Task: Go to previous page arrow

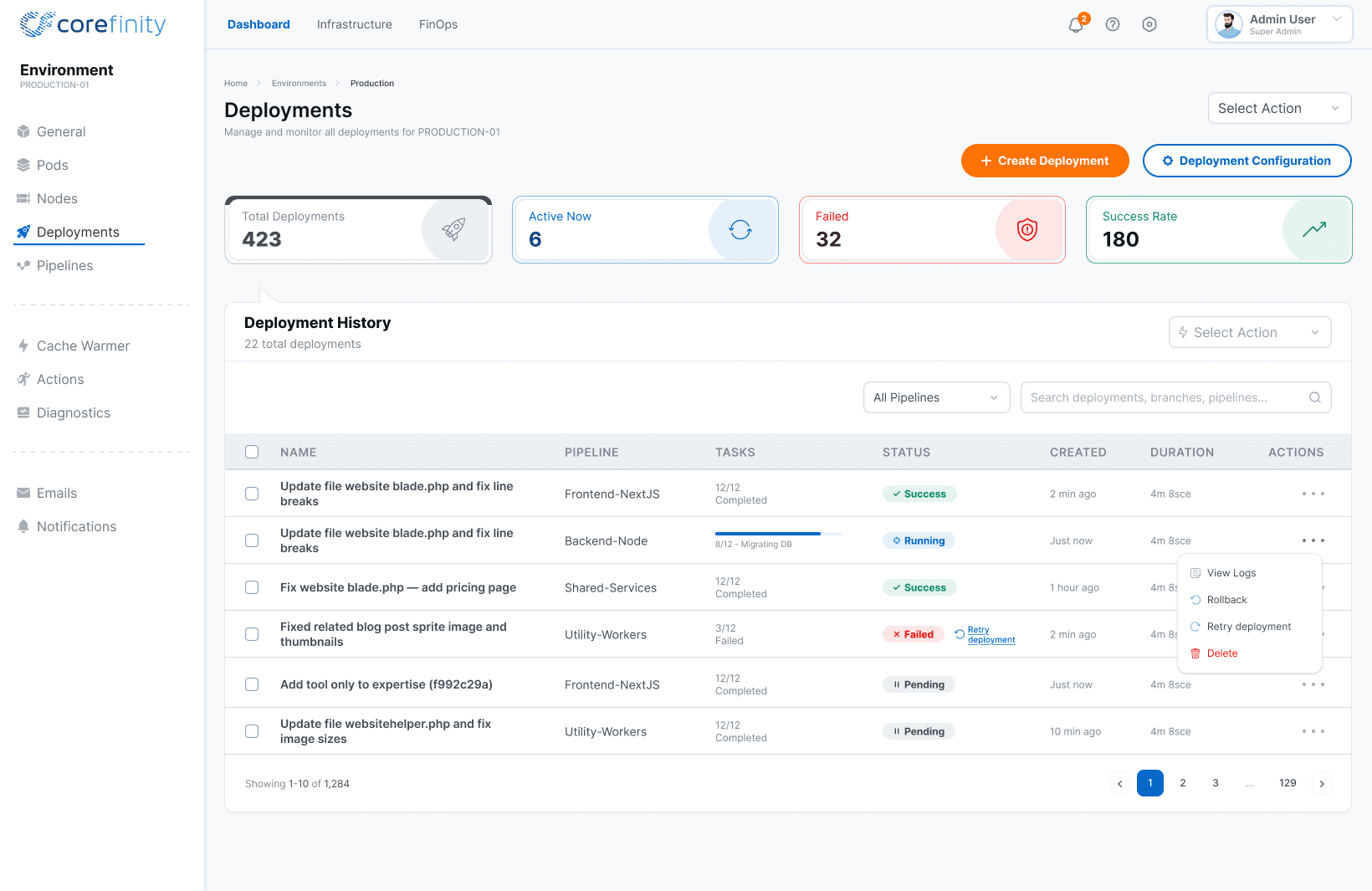Action: coord(1120,784)
